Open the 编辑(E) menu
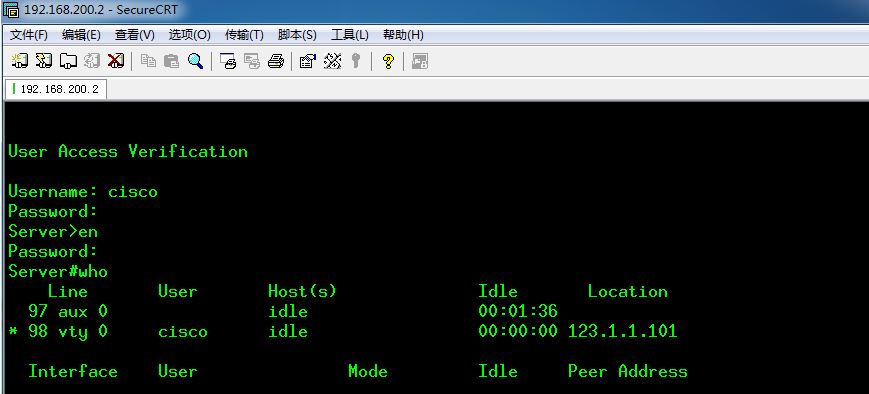Image resolution: width=869 pixels, height=394 pixels. [x=81, y=35]
